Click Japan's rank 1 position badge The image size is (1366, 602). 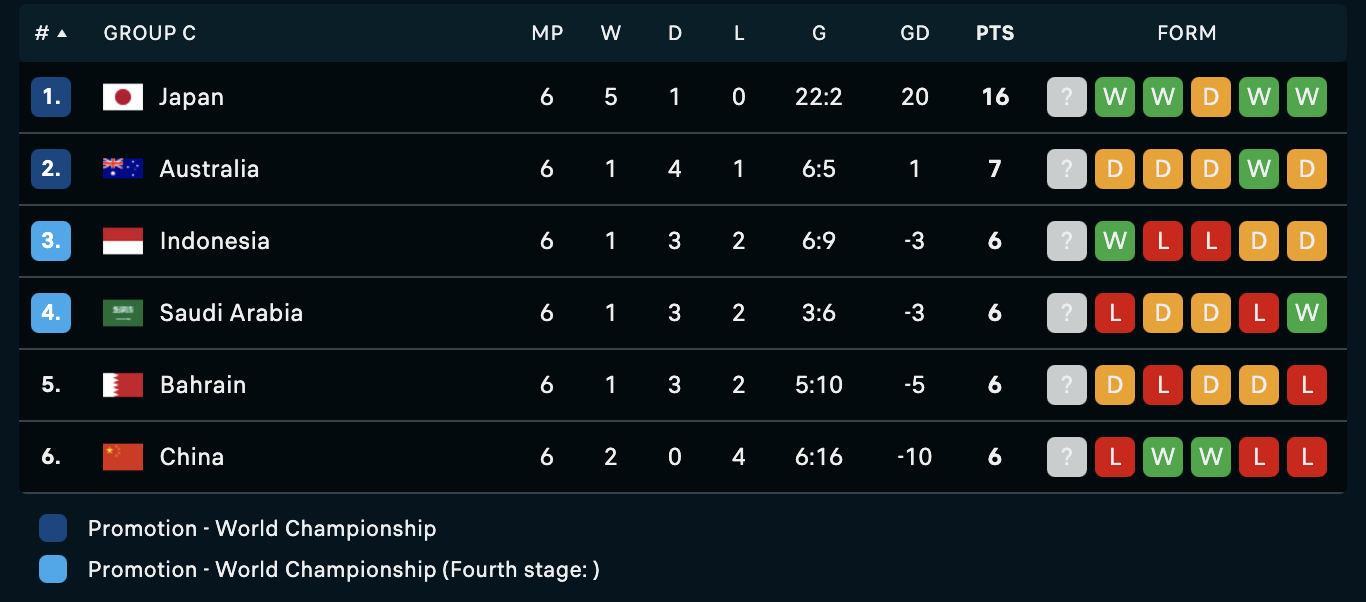coord(51,97)
